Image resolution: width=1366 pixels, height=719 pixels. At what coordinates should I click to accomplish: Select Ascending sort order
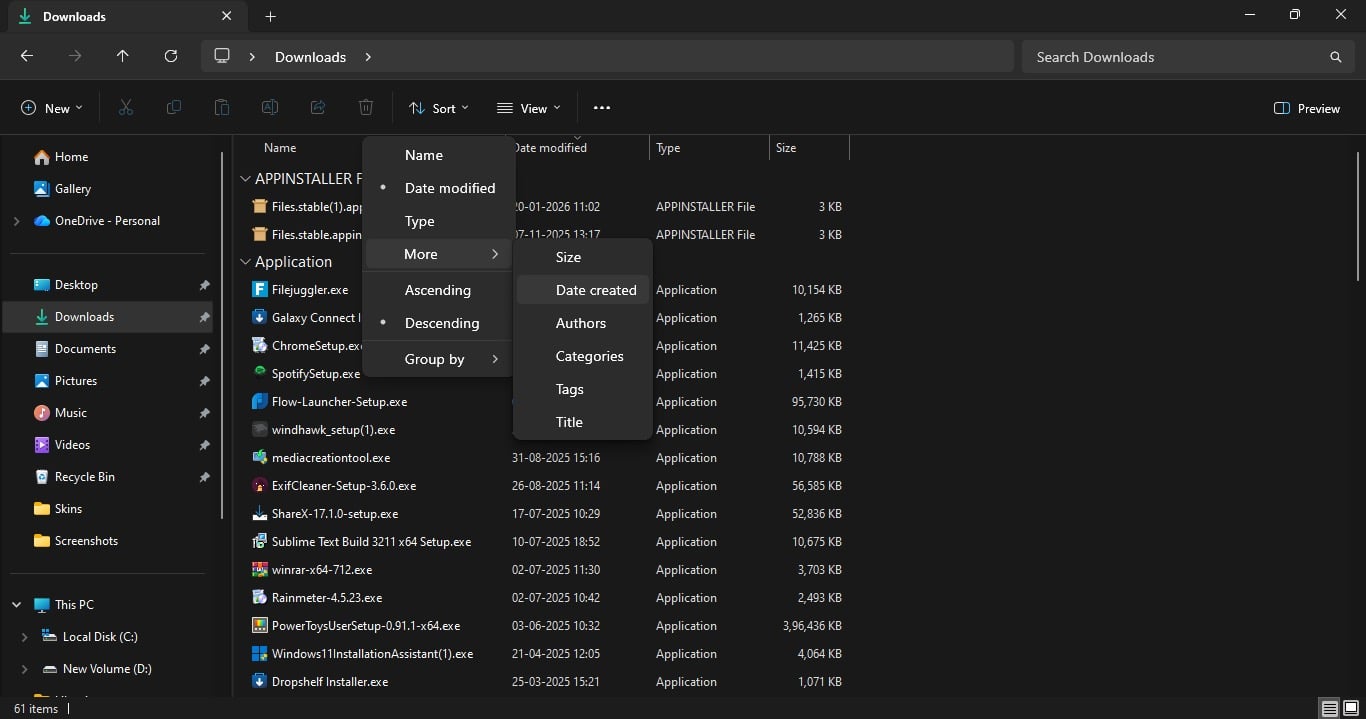[x=439, y=290]
